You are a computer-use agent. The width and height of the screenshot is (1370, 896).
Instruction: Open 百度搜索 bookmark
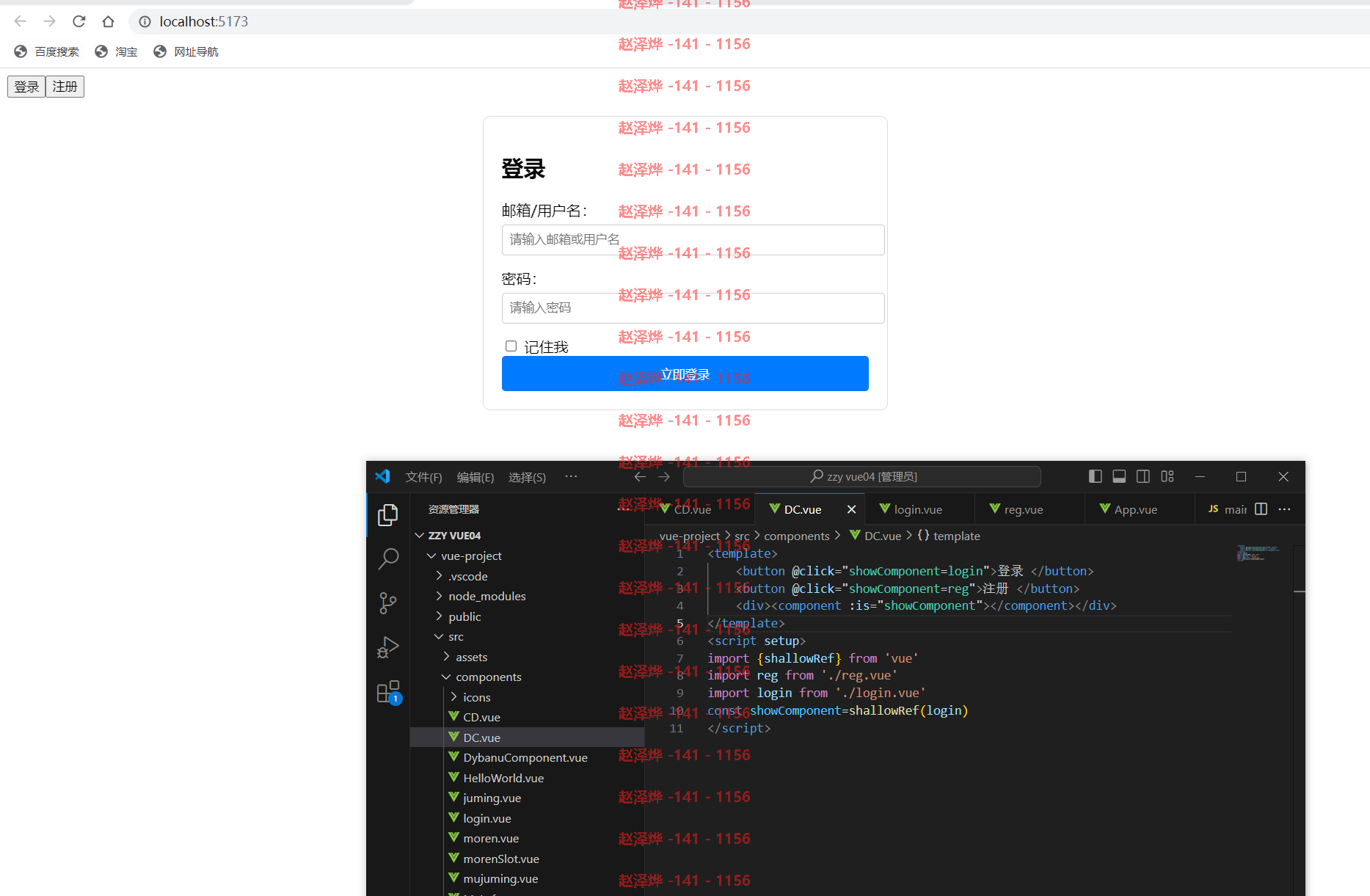(x=46, y=51)
